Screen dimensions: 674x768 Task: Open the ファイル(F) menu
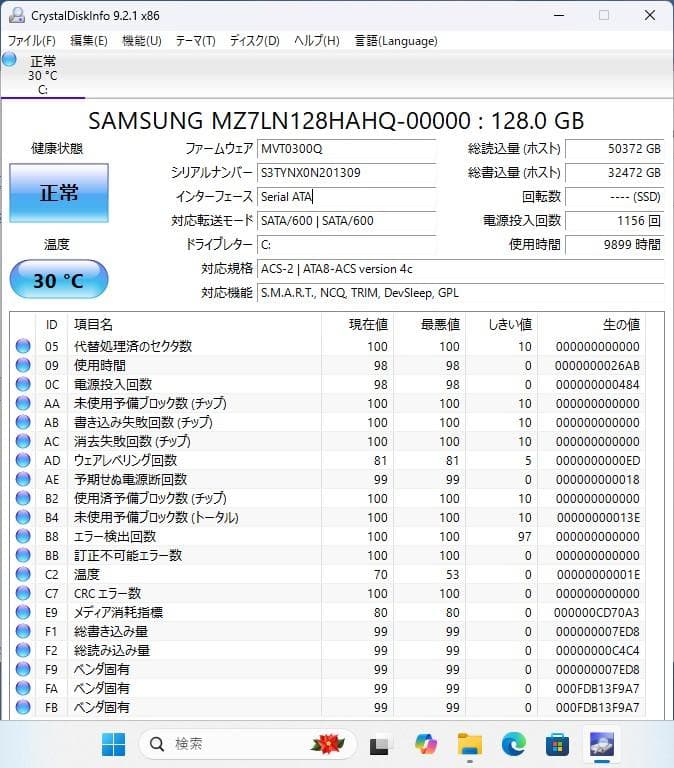tap(32, 41)
